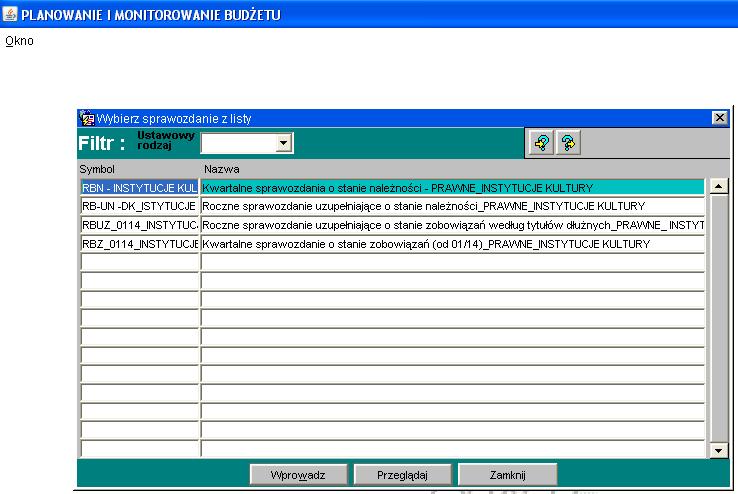Click the dialog icon beside "Wybierz sprawozdanie z listy"
The width and height of the screenshot is (738, 494).
pyautogui.click(x=87, y=118)
